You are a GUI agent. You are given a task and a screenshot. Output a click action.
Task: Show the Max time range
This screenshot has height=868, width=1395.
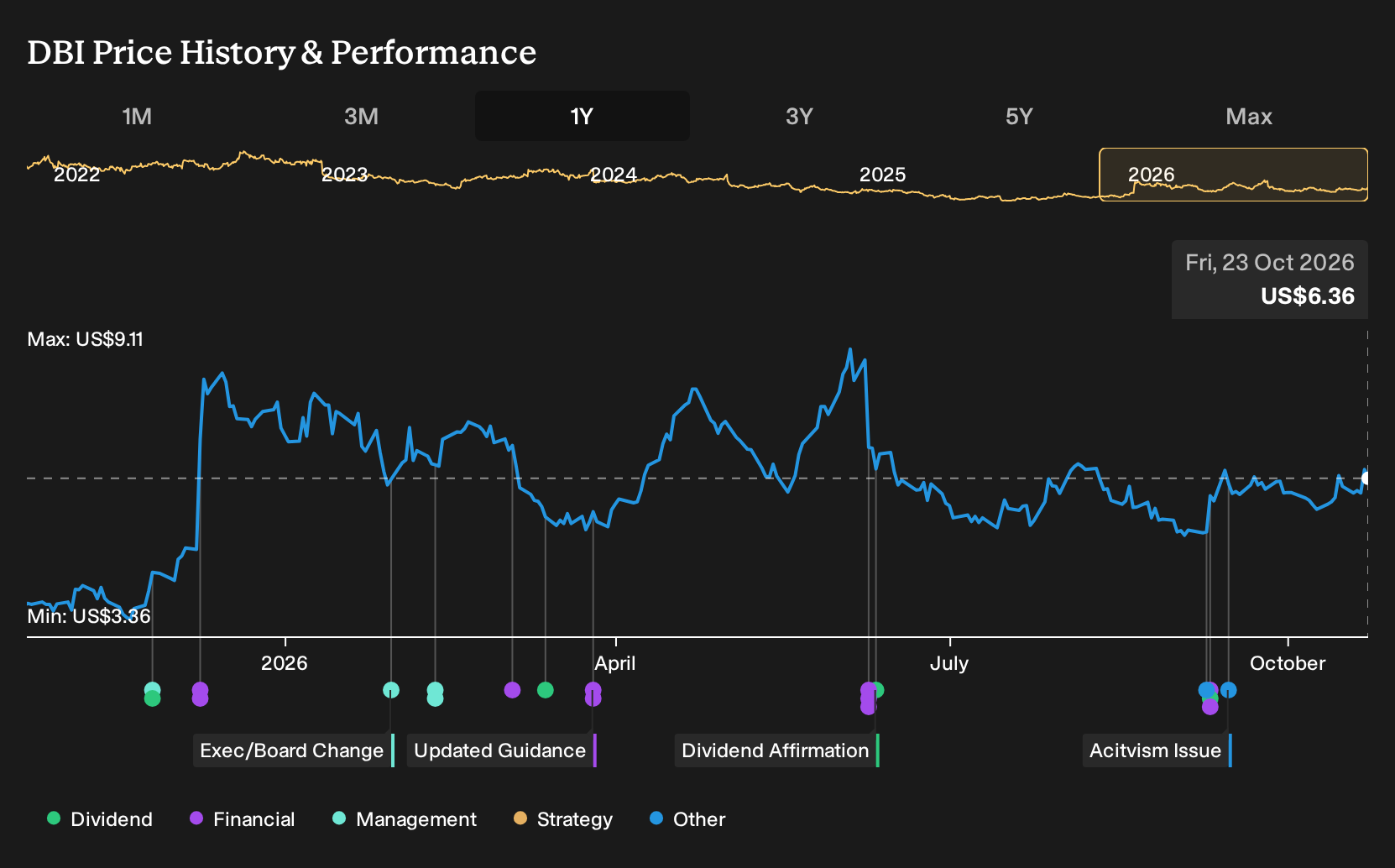(x=1249, y=116)
